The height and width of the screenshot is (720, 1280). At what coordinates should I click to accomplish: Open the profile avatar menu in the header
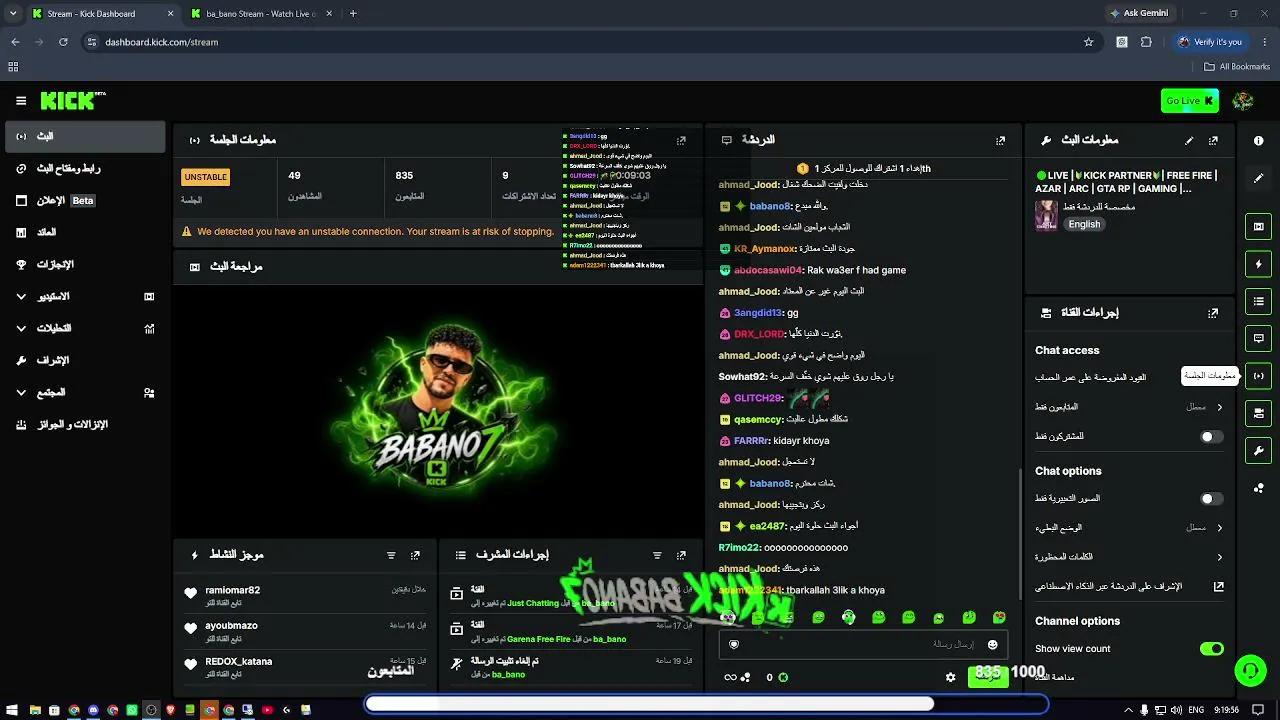pos(1243,100)
